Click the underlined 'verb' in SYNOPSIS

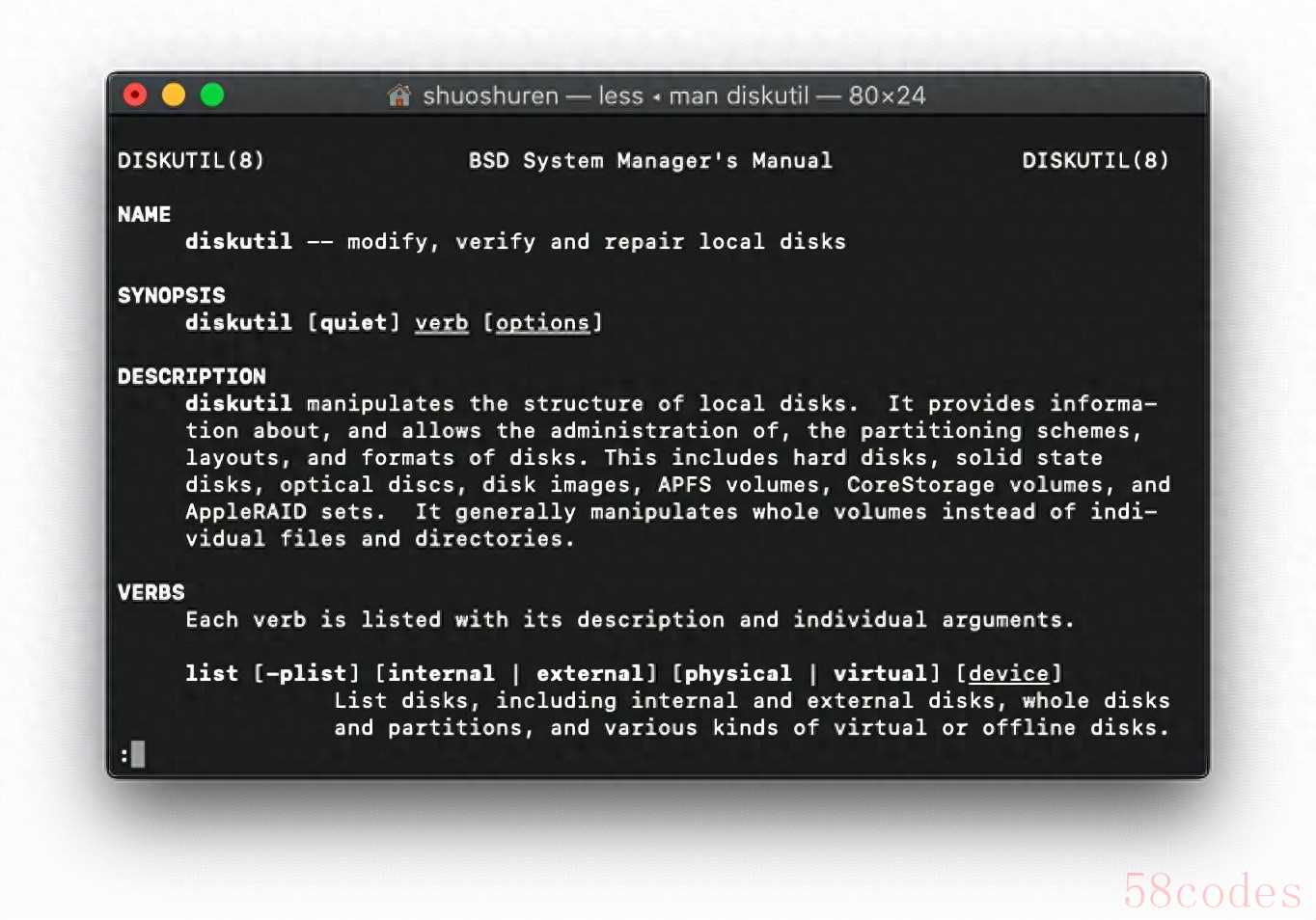(x=442, y=323)
